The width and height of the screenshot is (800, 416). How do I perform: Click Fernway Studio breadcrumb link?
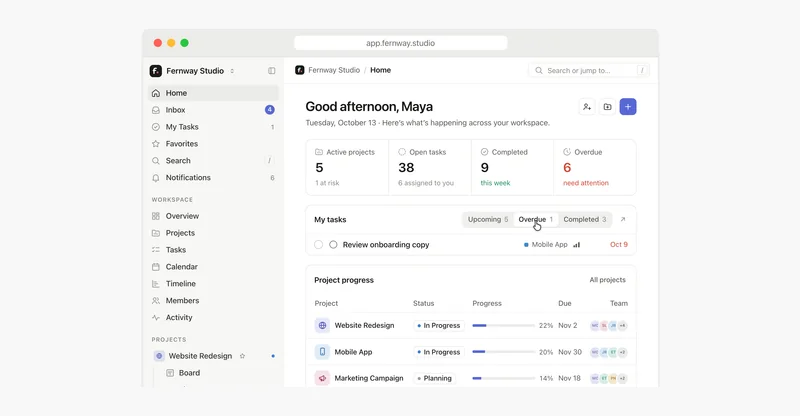point(334,70)
